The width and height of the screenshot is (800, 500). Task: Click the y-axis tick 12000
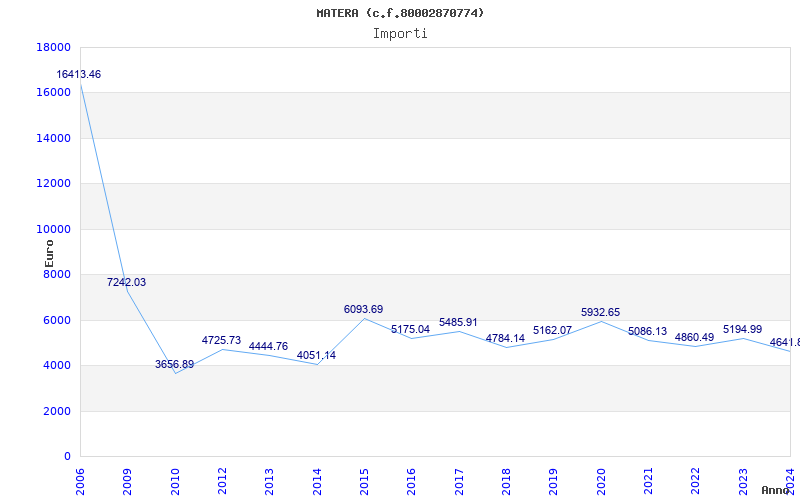point(54,183)
